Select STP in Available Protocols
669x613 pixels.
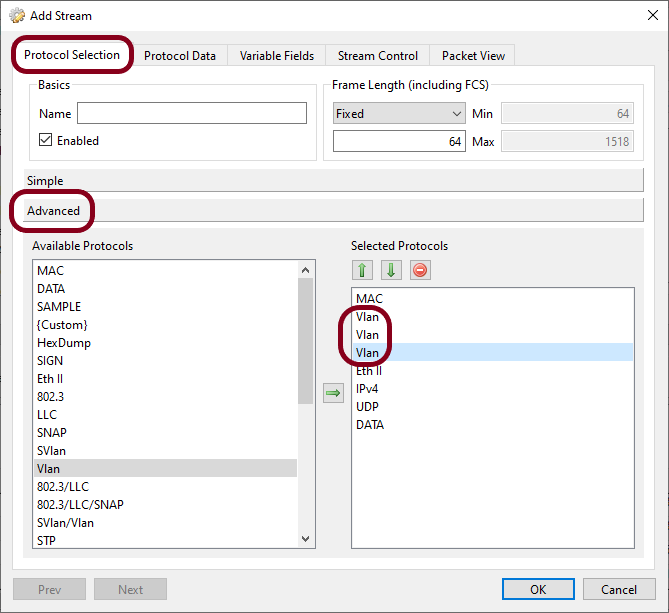click(166, 540)
